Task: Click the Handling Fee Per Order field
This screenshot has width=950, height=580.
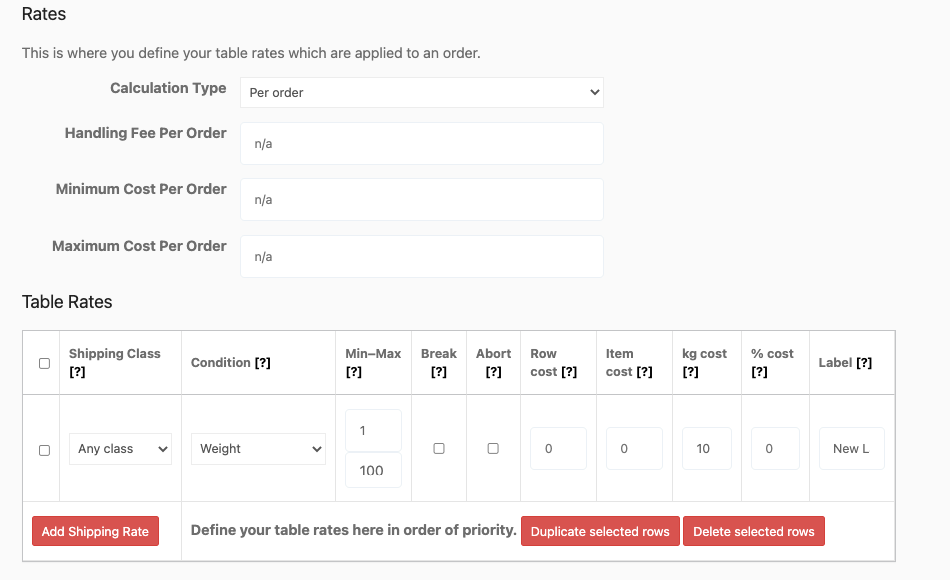Action: 421,143
